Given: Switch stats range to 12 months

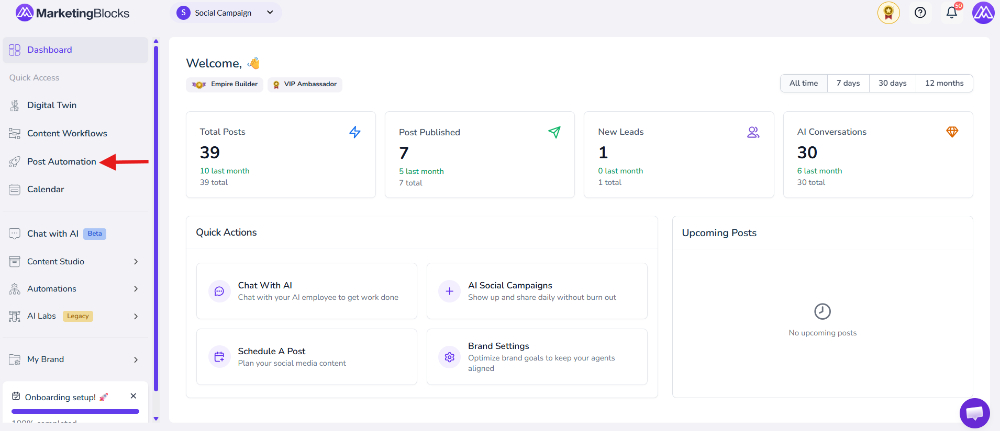Looking at the screenshot, I should (x=945, y=84).
